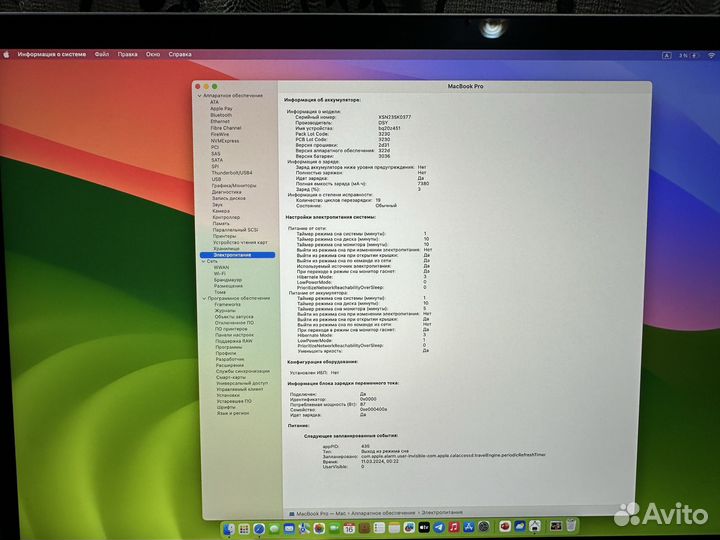The height and width of the screenshot is (540, 720).
Task: Select Журналы in the sidebar
Action: (x=225, y=310)
